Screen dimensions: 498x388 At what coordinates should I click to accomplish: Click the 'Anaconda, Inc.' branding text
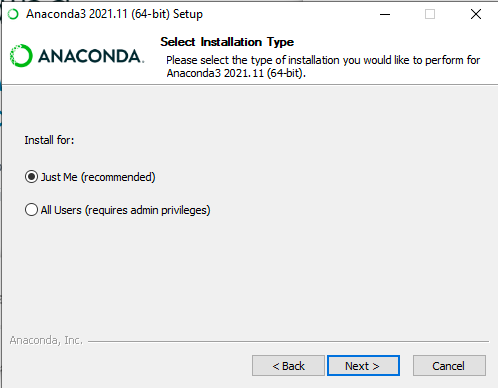(46, 340)
